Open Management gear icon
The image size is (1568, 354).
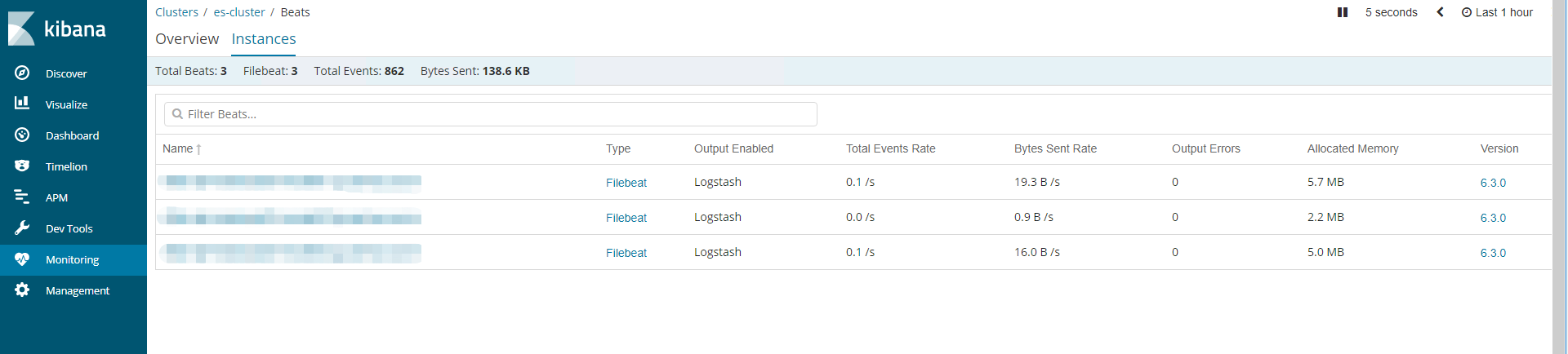(x=22, y=290)
